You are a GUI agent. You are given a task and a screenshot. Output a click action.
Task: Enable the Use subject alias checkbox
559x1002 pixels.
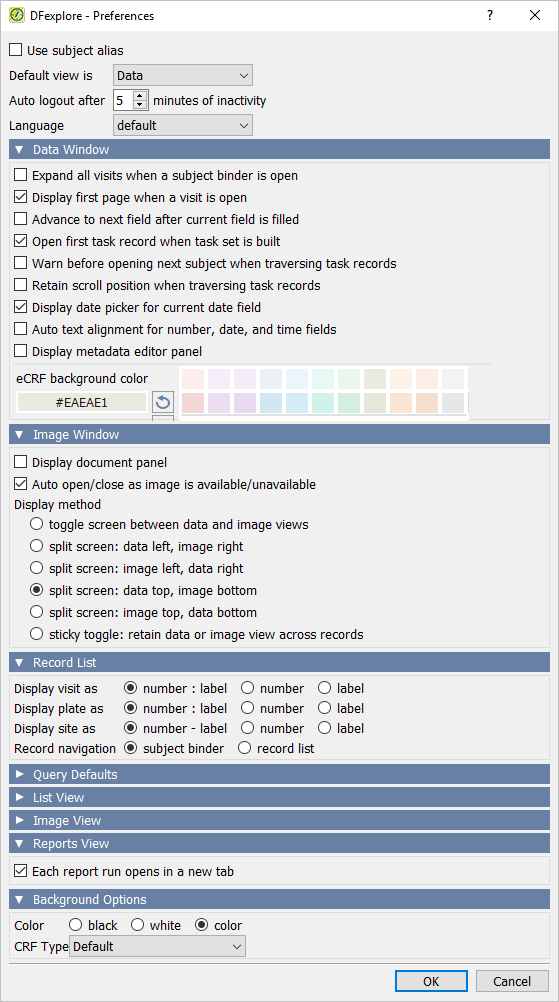click(x=16, y=50)
